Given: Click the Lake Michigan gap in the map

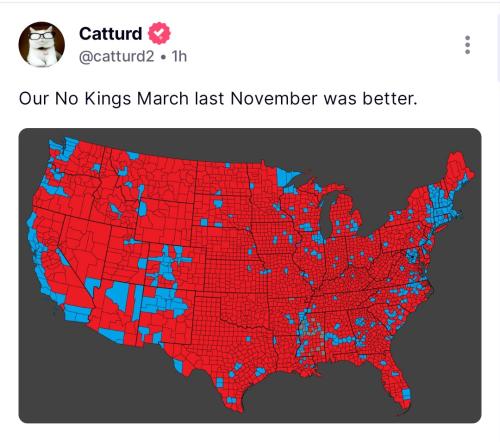Looking at the screenshot, I should (x=327, y=213).
